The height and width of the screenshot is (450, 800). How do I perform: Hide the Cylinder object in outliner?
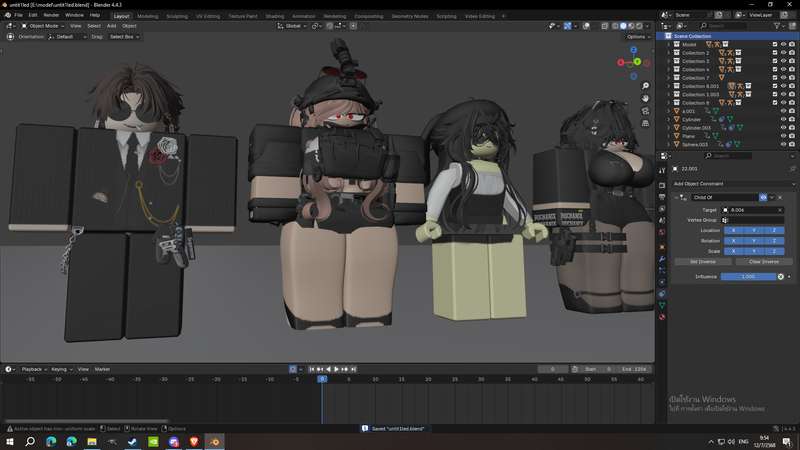coord(783,119)
